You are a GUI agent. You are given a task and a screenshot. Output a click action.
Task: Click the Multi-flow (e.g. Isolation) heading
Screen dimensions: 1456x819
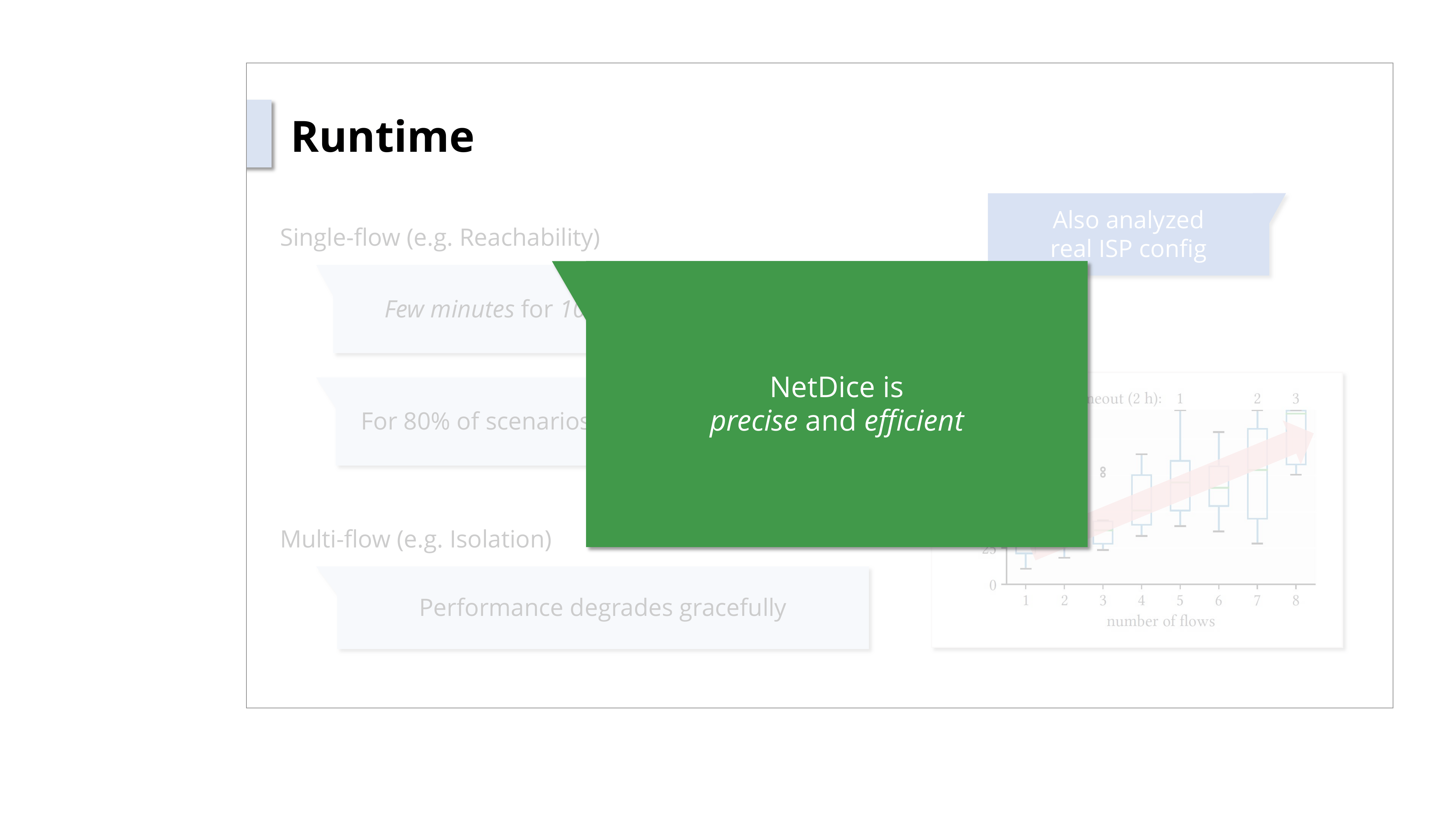click(x=415, y=539)
